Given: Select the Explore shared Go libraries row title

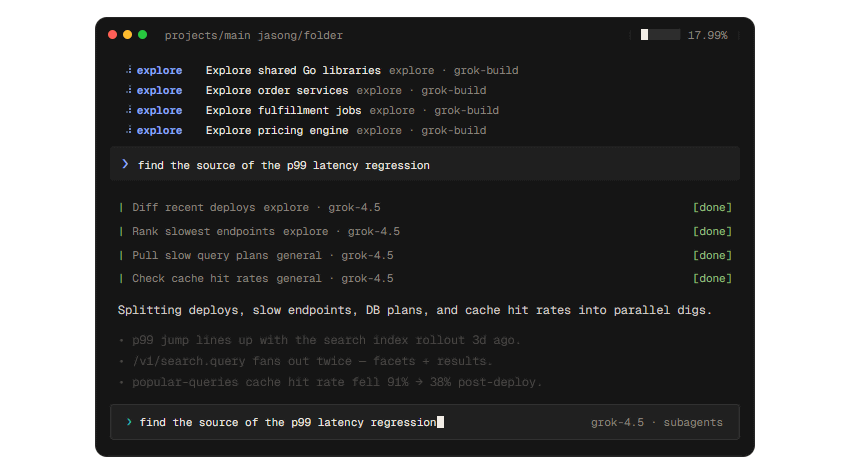Looking at the screenshot, I should tap(293, 70).
